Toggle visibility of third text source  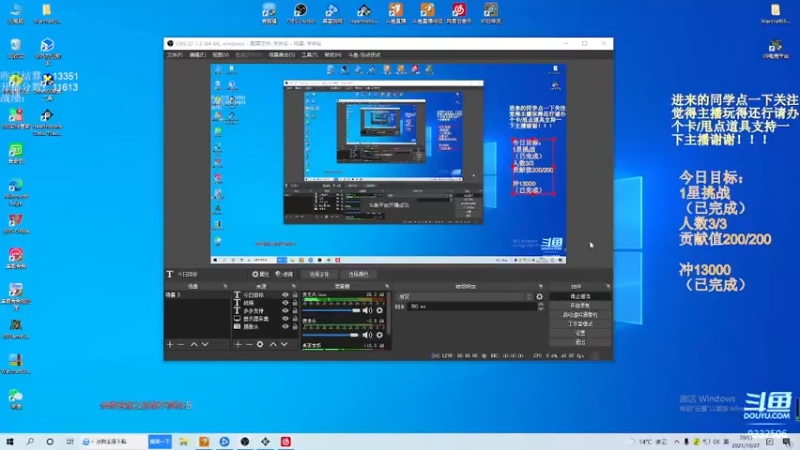click(x=285, y=311)
